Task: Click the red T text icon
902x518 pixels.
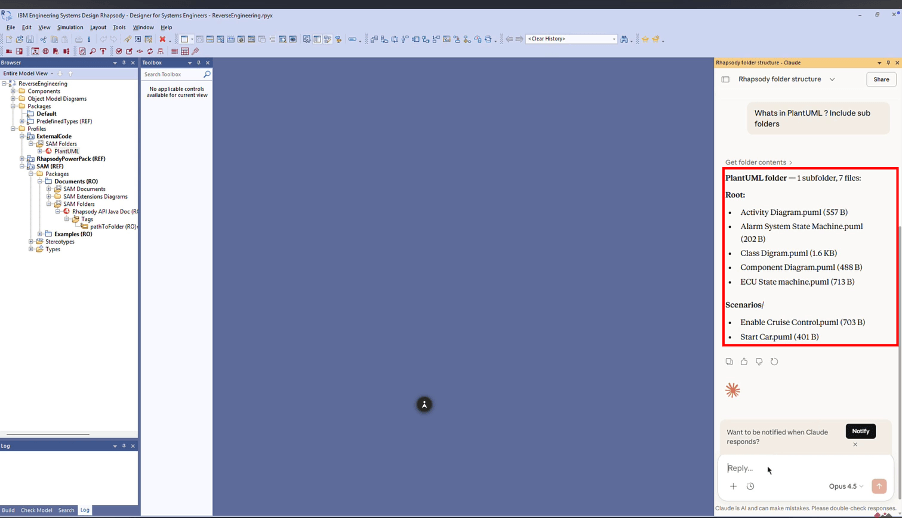Action: 103,51
